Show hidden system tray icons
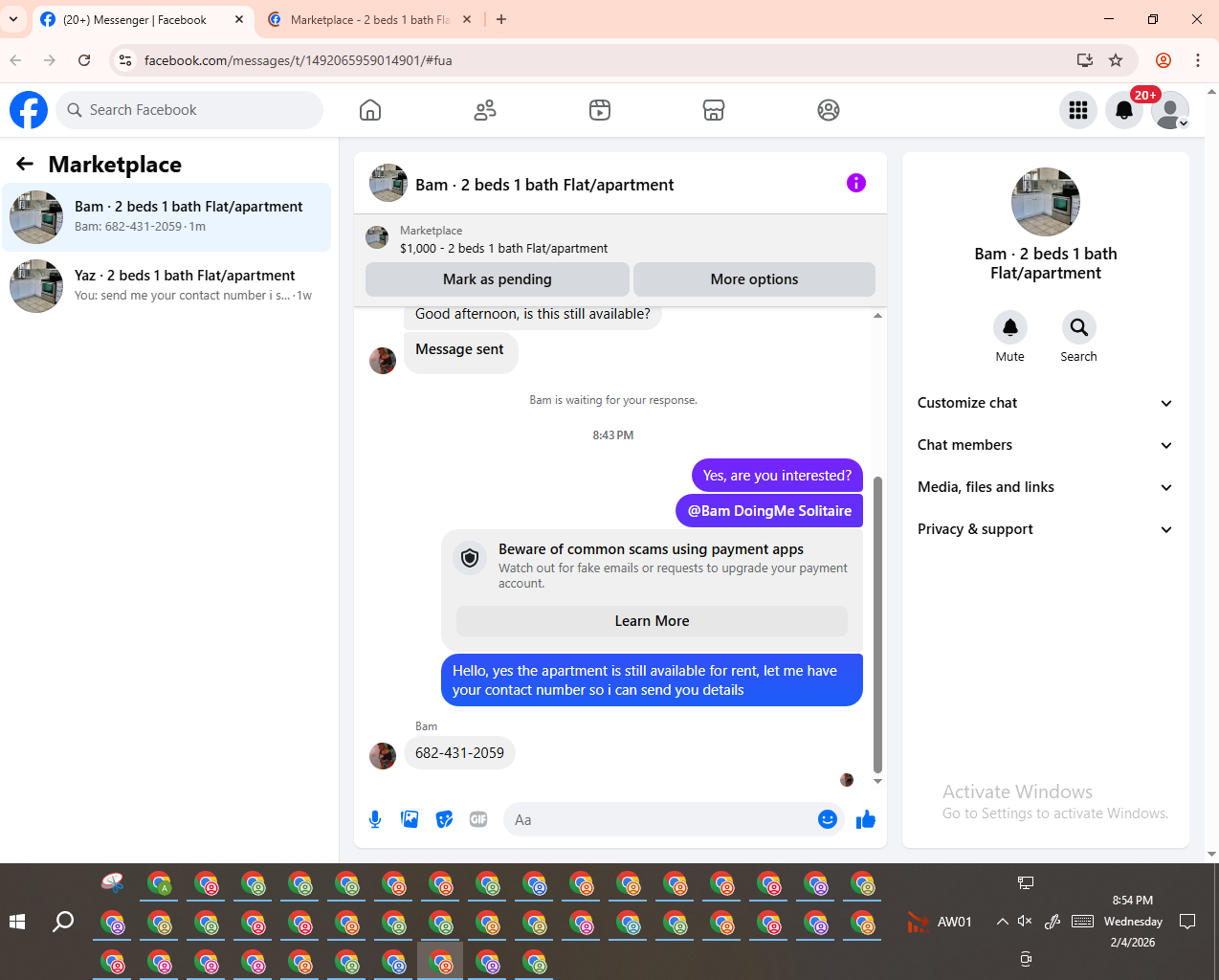Viewport: 1219px width, 980px height. click(x=1002, y=922)
